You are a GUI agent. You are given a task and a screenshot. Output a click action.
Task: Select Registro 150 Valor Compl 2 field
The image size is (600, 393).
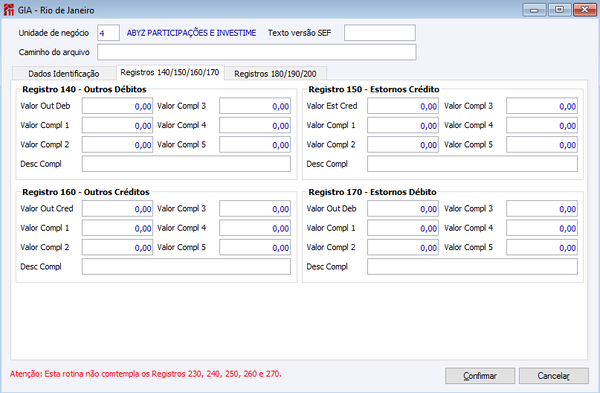pos(403,145)
